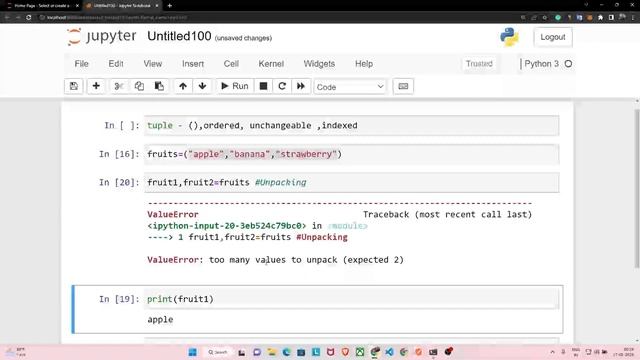Image resolution: width=640 pixels, height=360 pixels.
Task: Open the command palette keyboard icon
Action: [x=403, y=86]
